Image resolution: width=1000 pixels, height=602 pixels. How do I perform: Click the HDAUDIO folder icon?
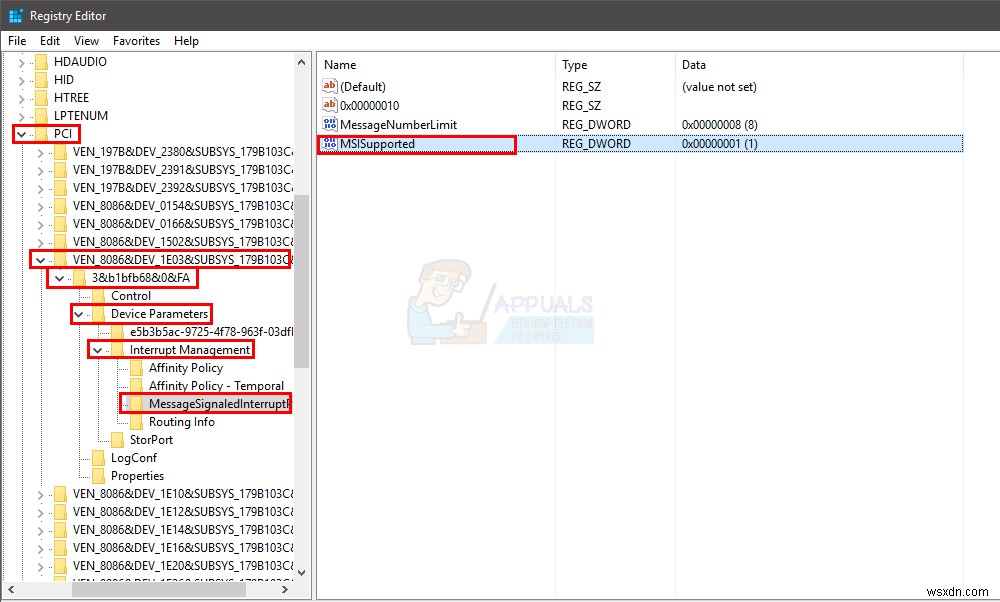tap(41, 62)
